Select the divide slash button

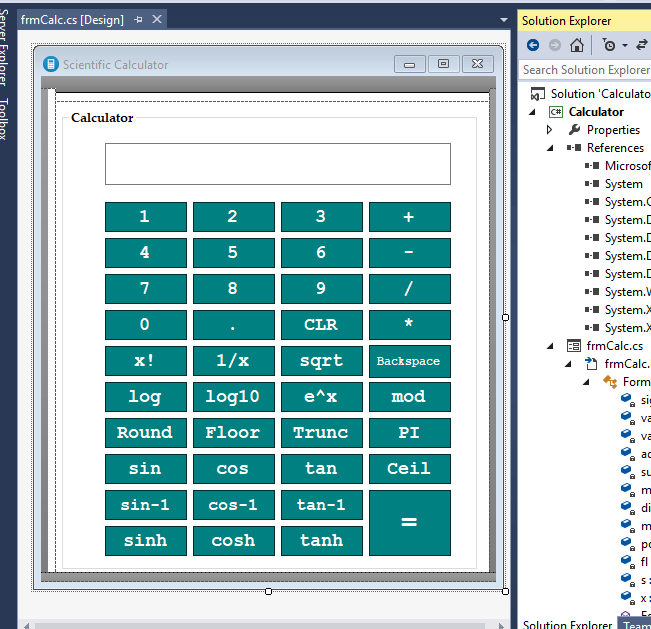tap(410, 289)
